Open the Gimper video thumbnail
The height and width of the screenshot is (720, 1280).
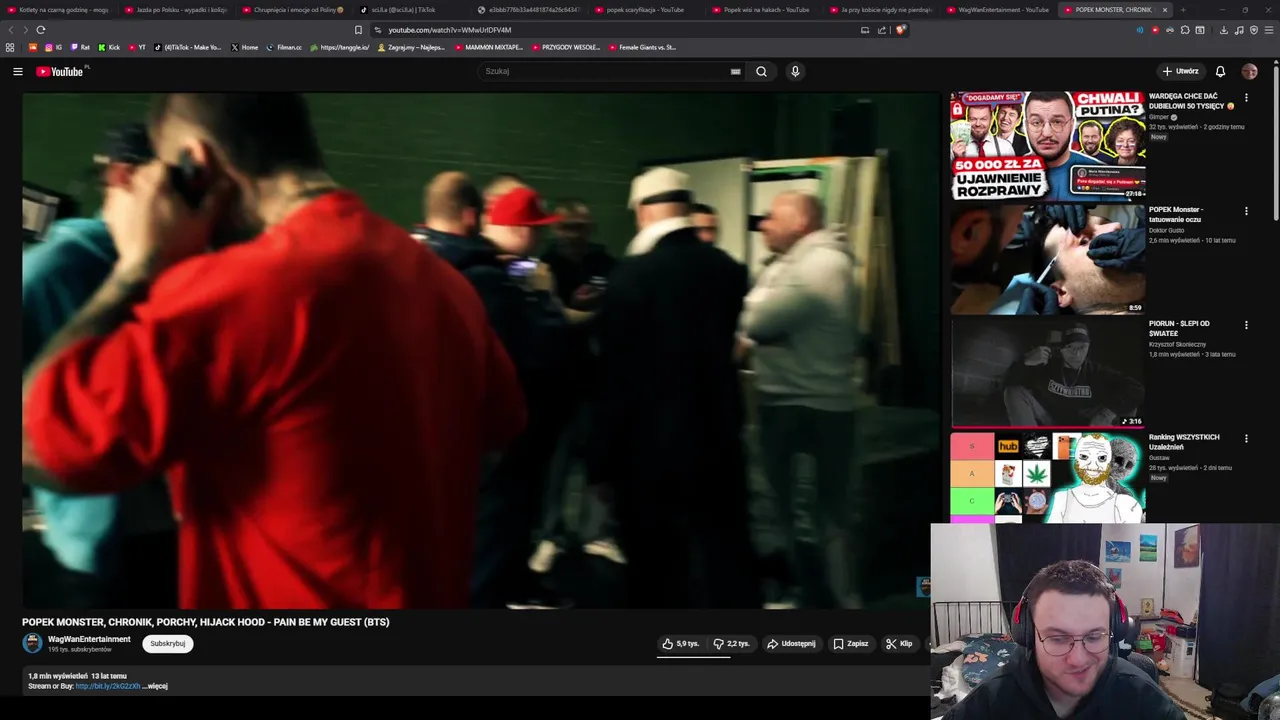click(x=1047, y=146)
